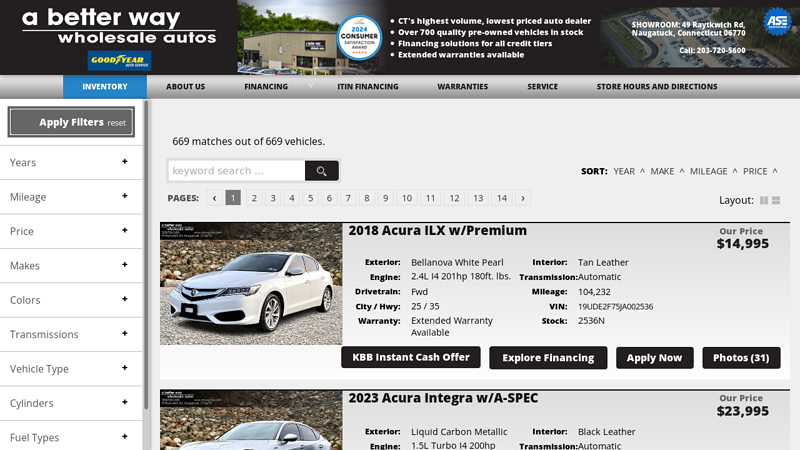Click Apply Now for Acura ILX
Viewport: 800px width, 450px height.
click(x=655, y=358)
